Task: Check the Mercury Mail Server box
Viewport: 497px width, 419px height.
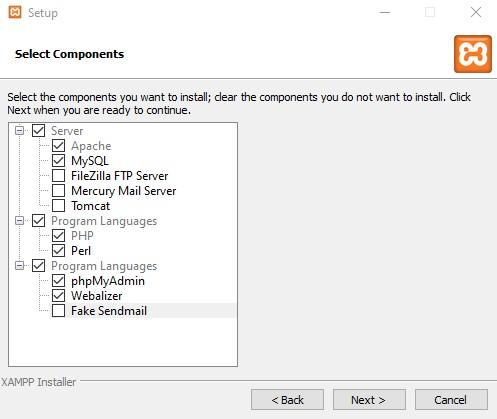Action: 58,191
